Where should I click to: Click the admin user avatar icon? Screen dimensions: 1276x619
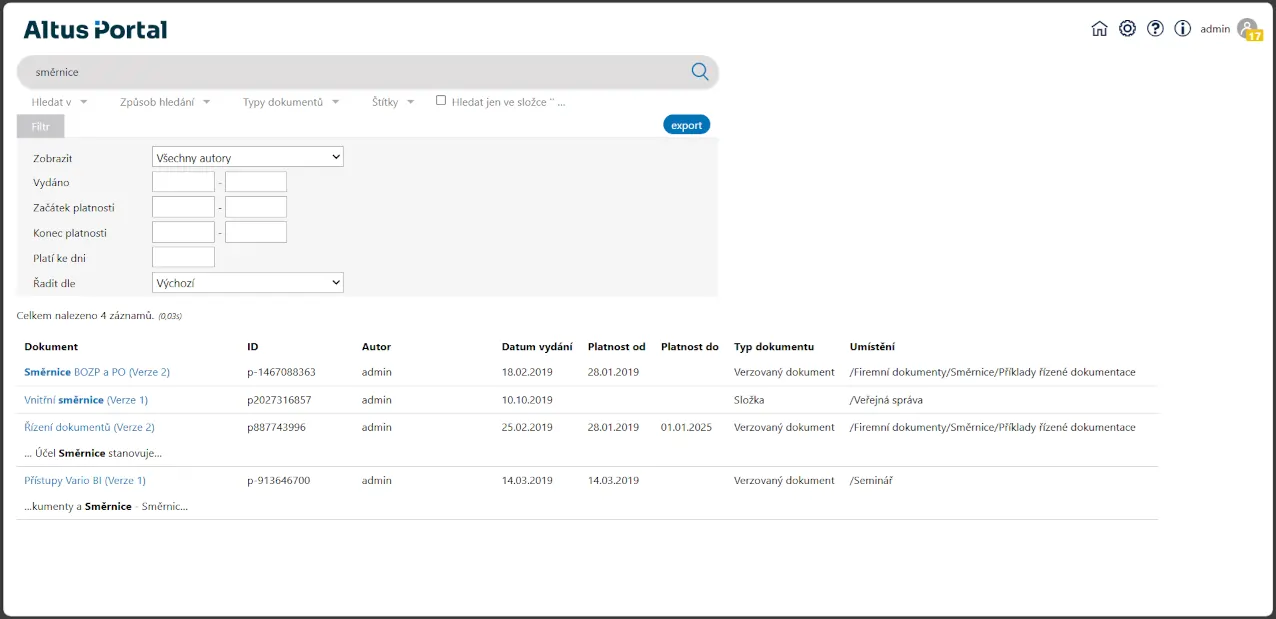pyautogui.click(x=1247, y=29)
